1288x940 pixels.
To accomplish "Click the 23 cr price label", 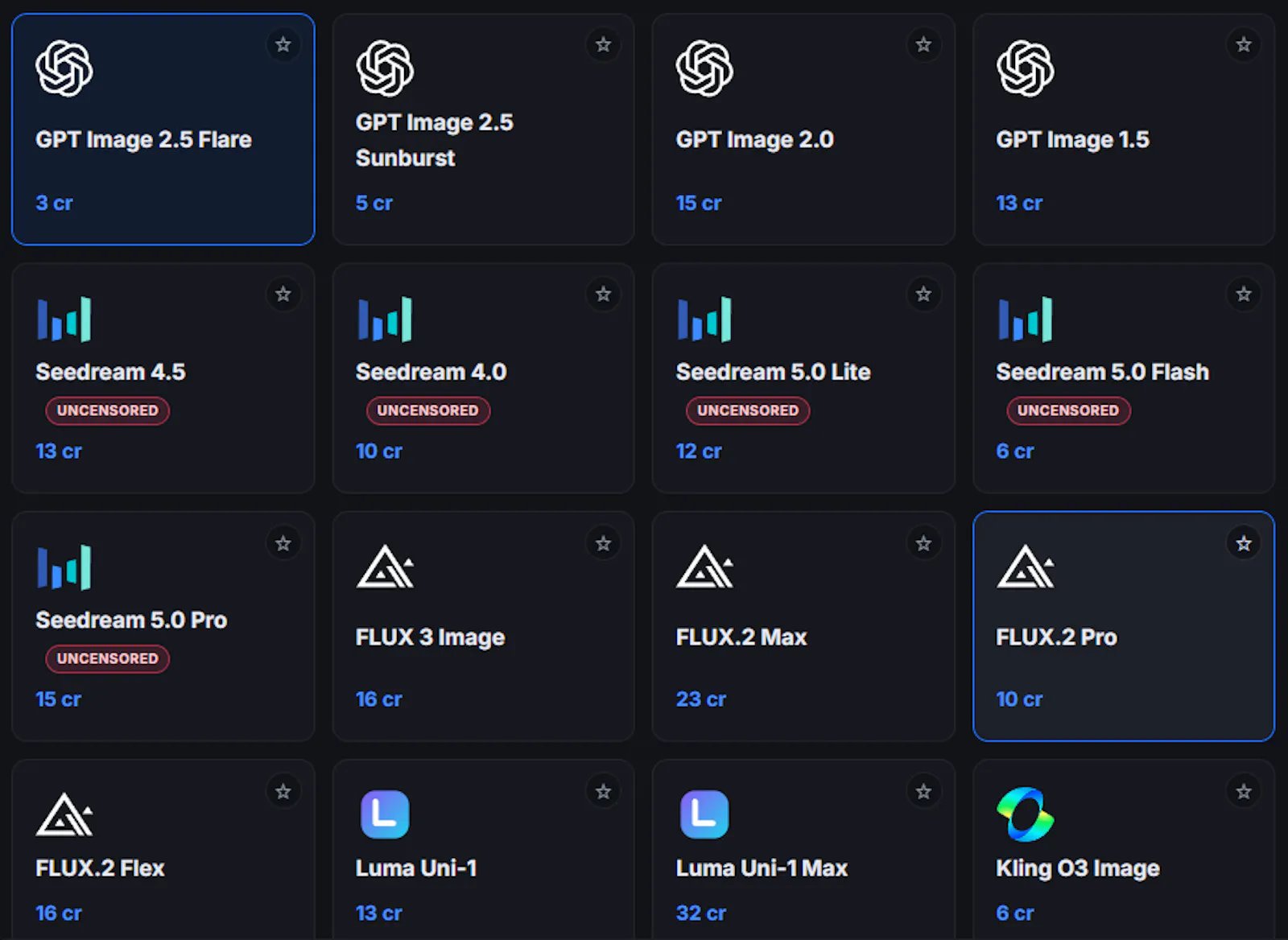I will point(700,699).
